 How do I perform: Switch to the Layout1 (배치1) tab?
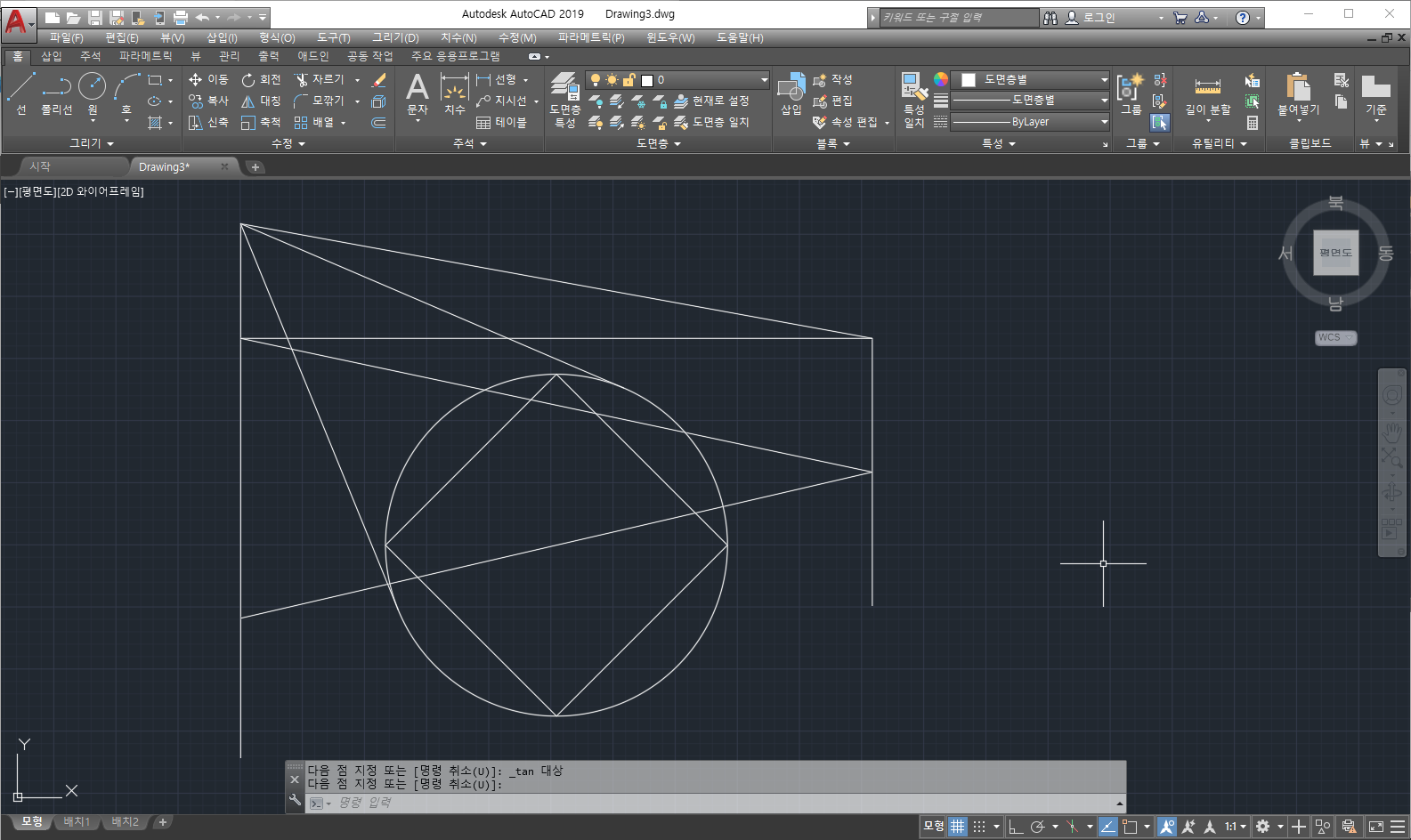[x=77, y=822]
